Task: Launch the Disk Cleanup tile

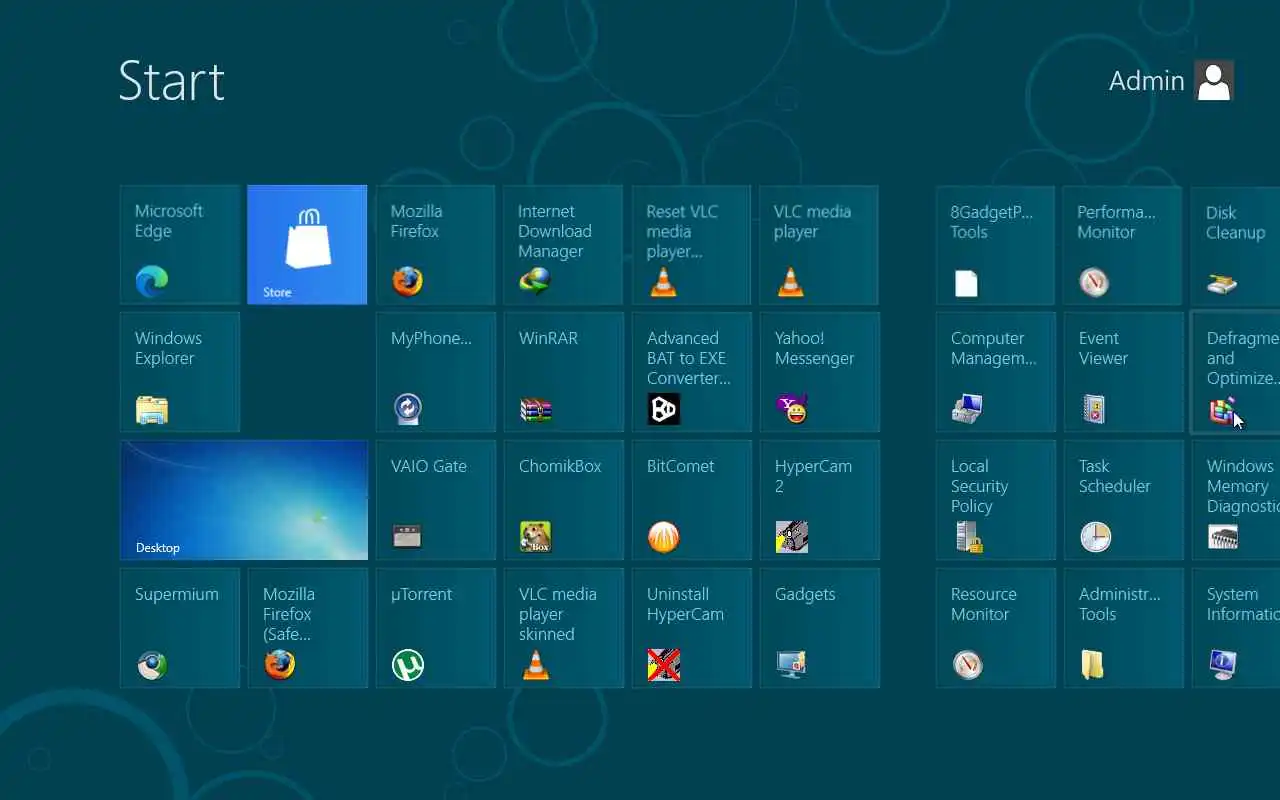Action: tap(1236, 245)
